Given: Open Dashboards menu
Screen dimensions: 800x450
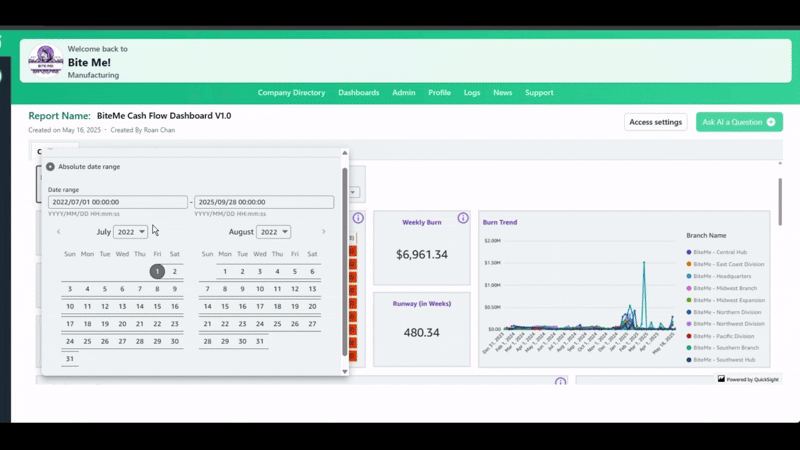Looking at the screenshot, I should pyautogui.click(x=359, y=93).
